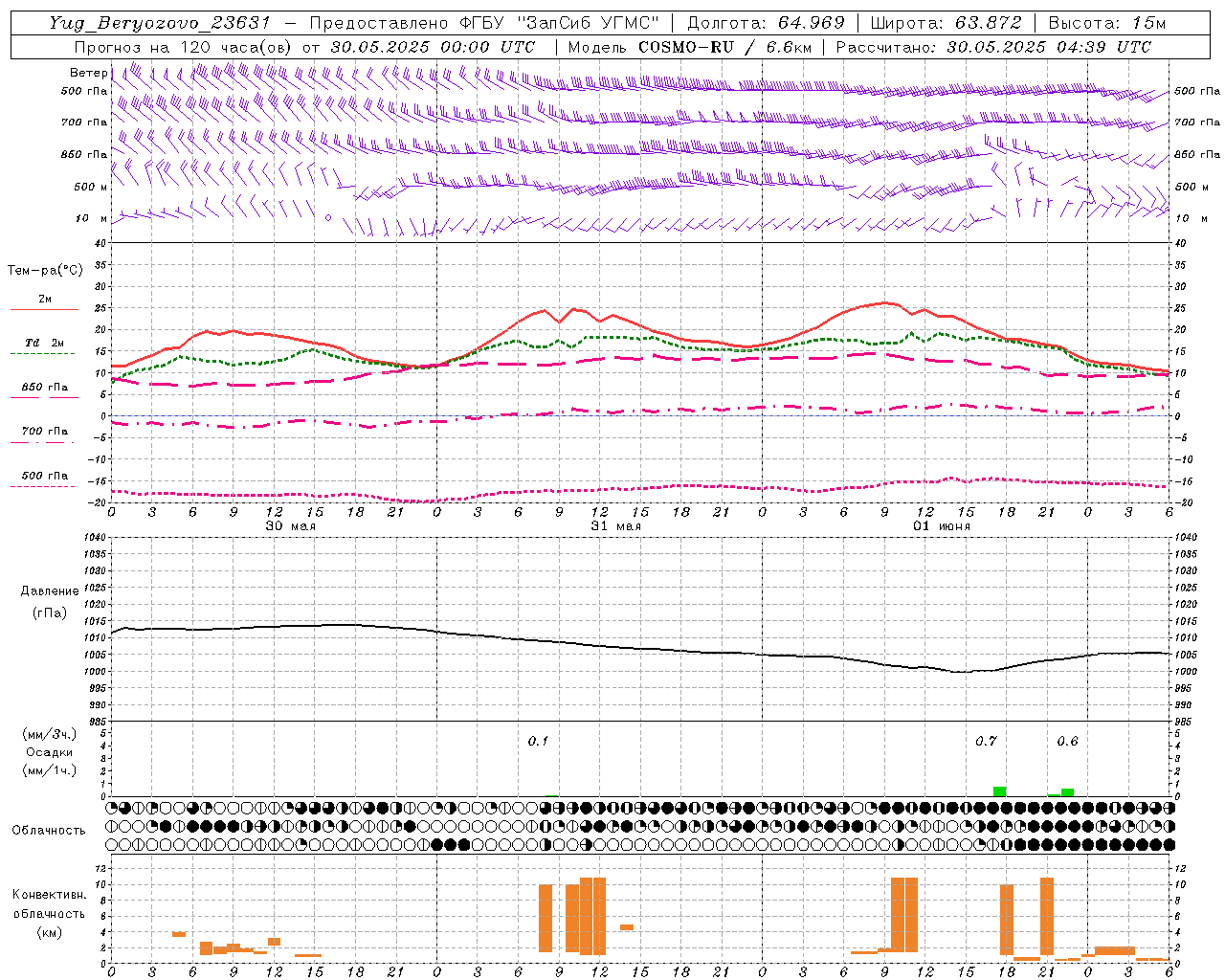This screenshot has height=980, width=1225.
Task: Click the dotted pink line sample under 500 гПа legend
Action: coord(43,487)
